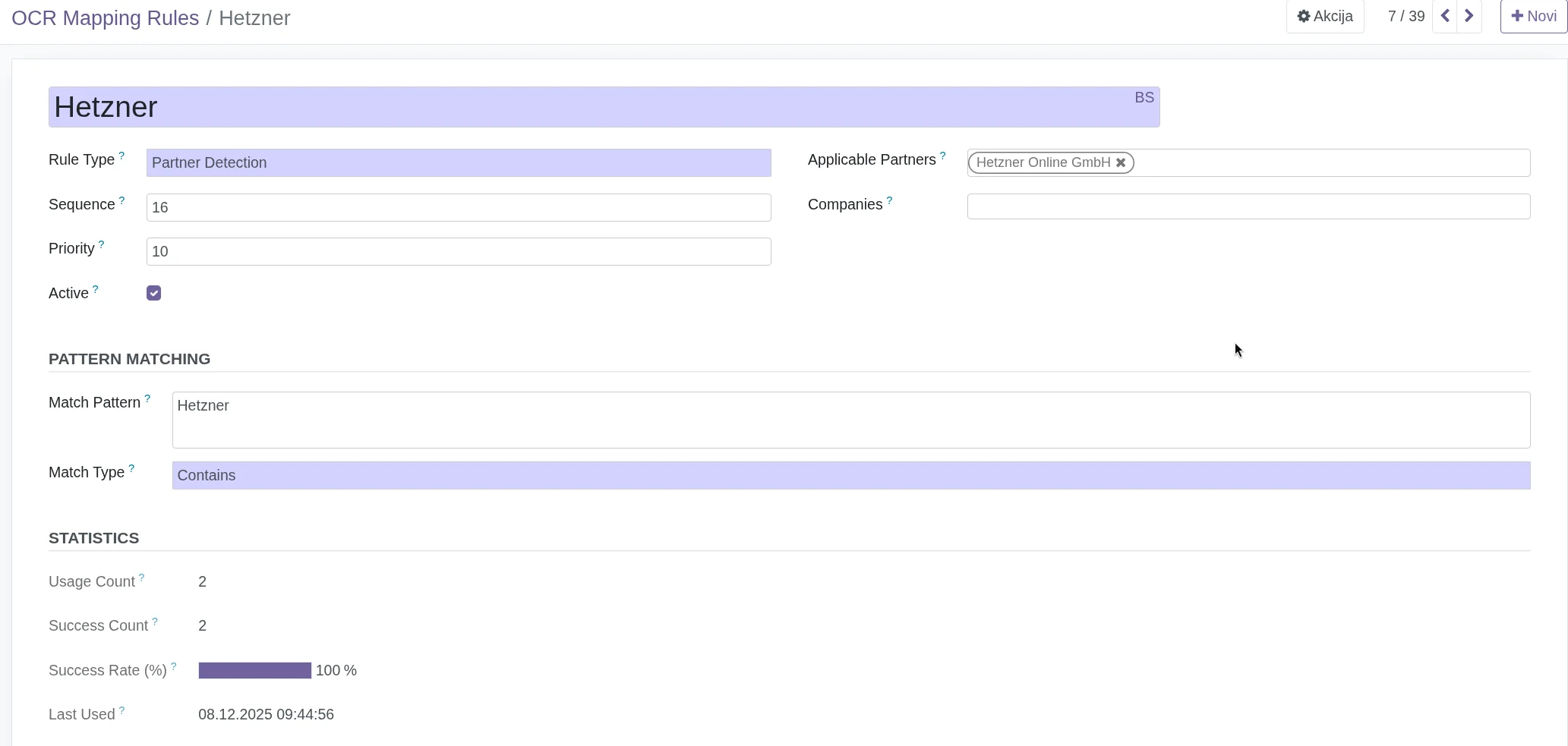Click into the Match Pattern text area
This screenshot has height=746, width=1568.
tap(850, 420)
